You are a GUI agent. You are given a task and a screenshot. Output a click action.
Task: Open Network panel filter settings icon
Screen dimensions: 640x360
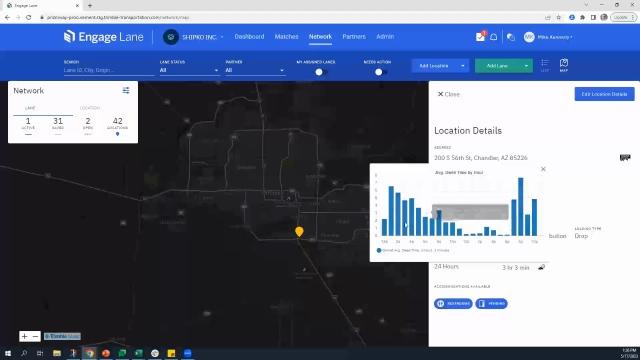pos(126,90)
